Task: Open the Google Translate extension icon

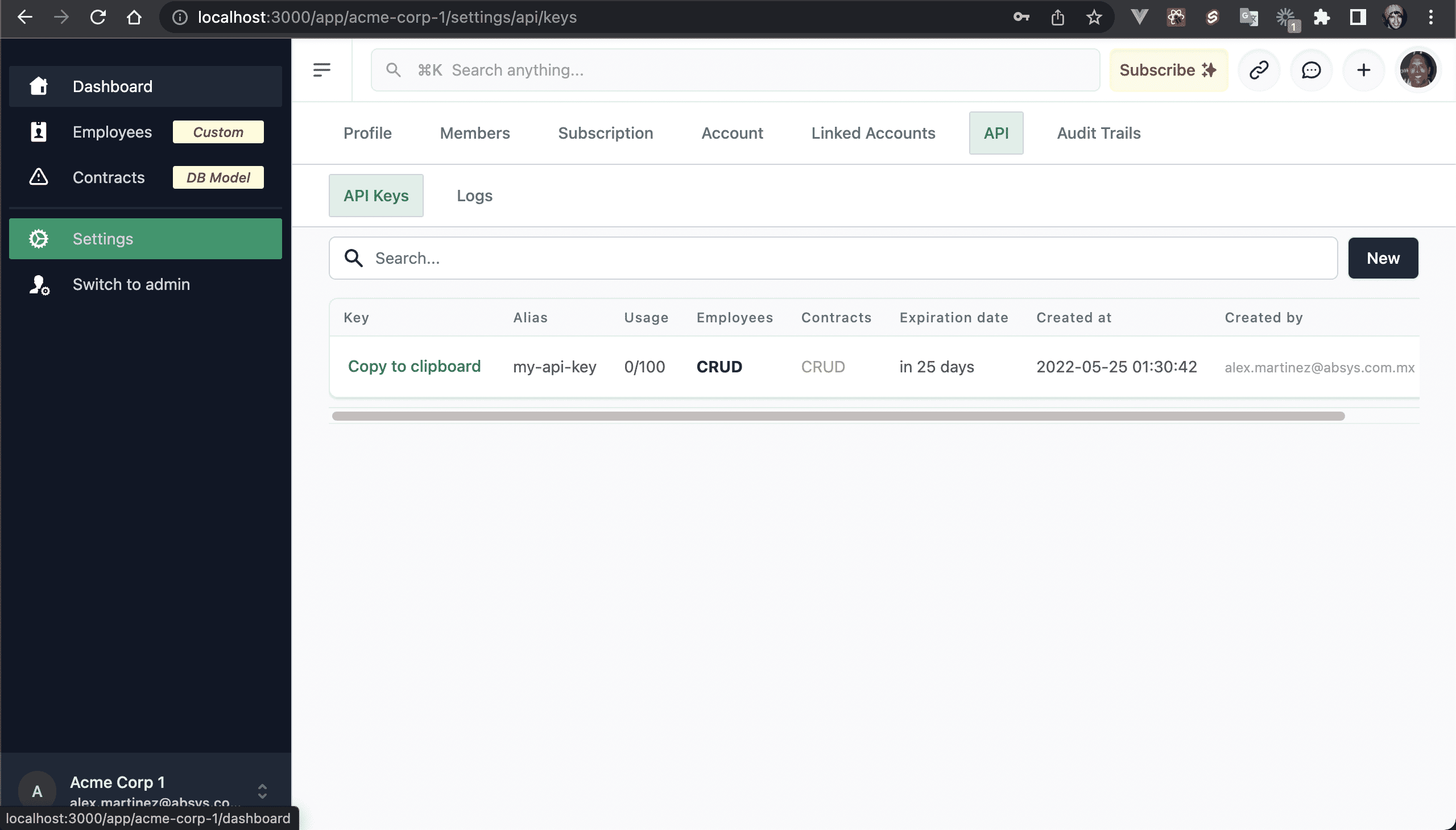Action: coord(1249,17)
